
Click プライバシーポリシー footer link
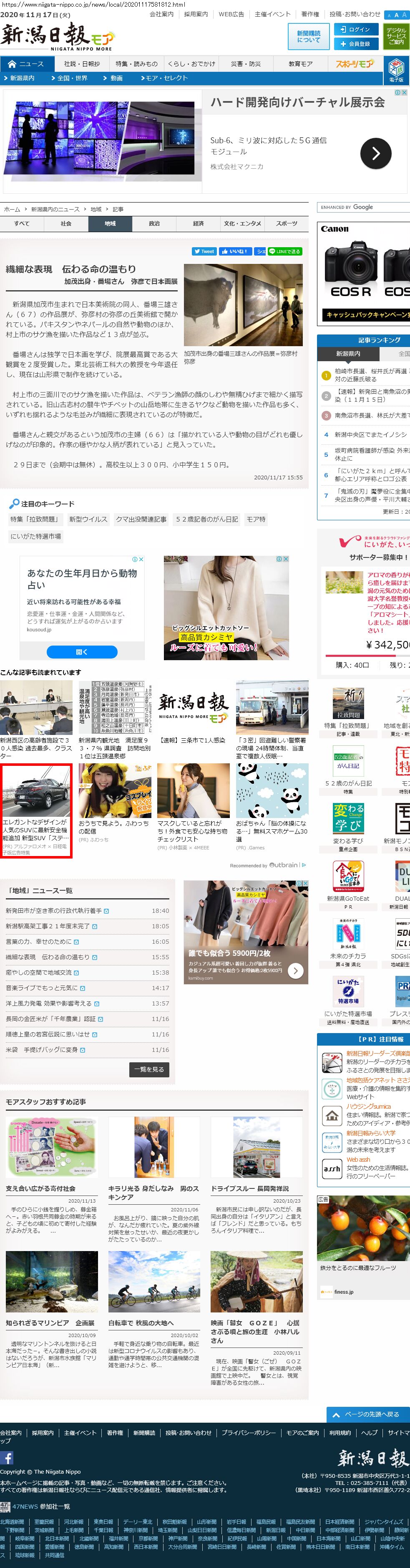coord(249,1432)
